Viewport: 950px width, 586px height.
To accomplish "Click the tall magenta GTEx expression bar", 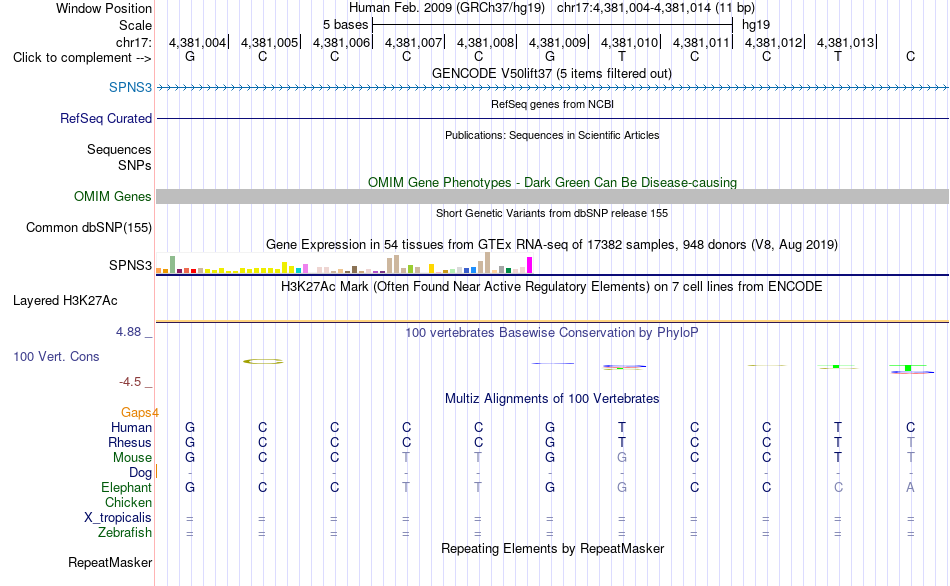I will (530, 265).
